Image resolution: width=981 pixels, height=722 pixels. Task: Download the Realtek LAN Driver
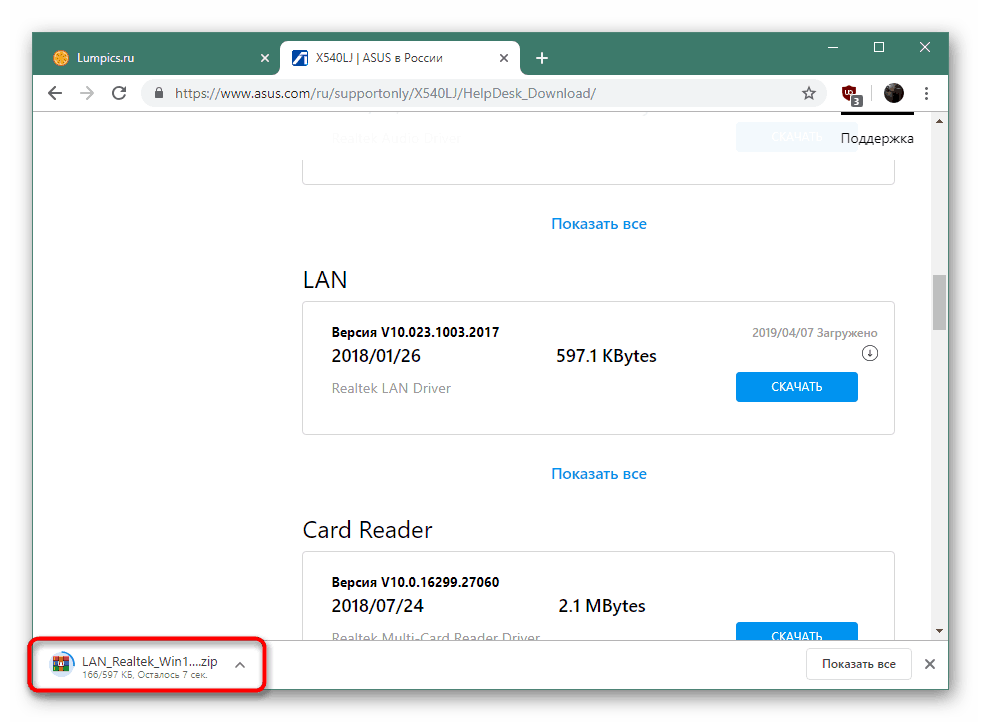(796, 387)
